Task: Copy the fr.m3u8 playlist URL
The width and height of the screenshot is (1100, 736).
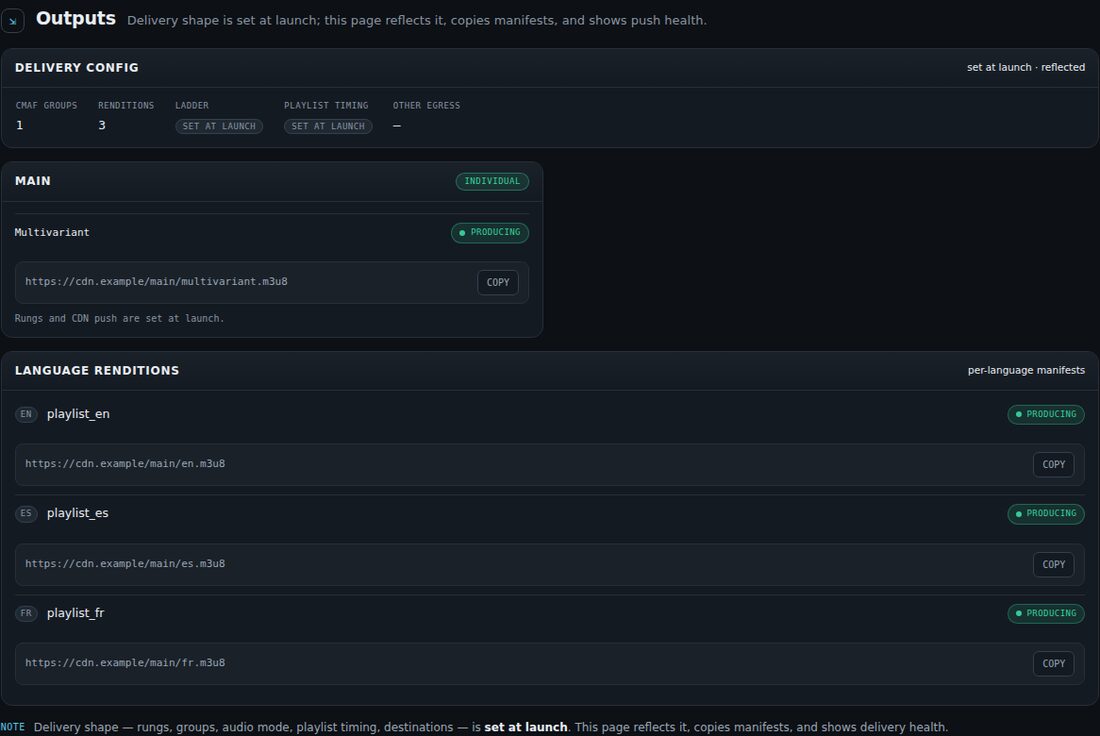Action: tap(1053, 664)
